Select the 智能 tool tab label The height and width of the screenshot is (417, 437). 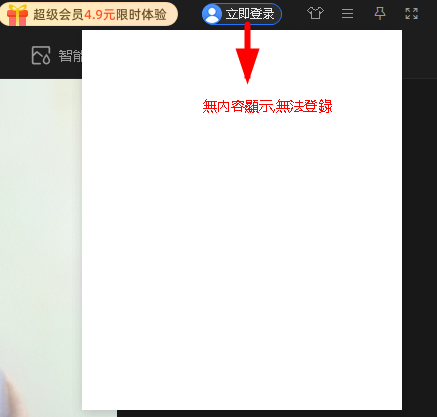coord(70,56)
